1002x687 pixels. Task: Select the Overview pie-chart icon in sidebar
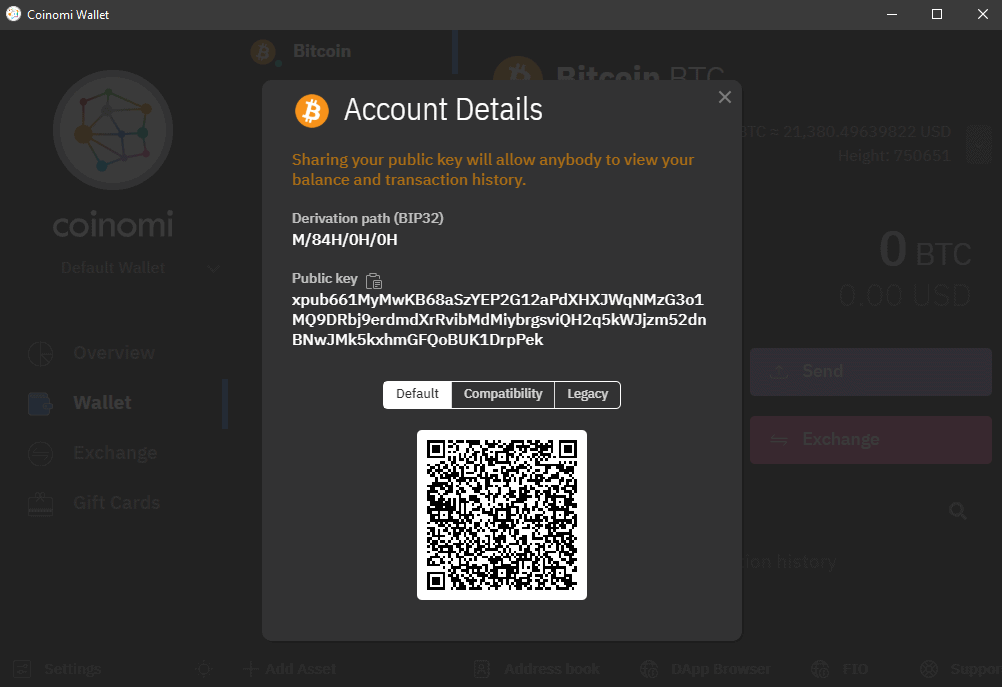(x=40, y=352)
